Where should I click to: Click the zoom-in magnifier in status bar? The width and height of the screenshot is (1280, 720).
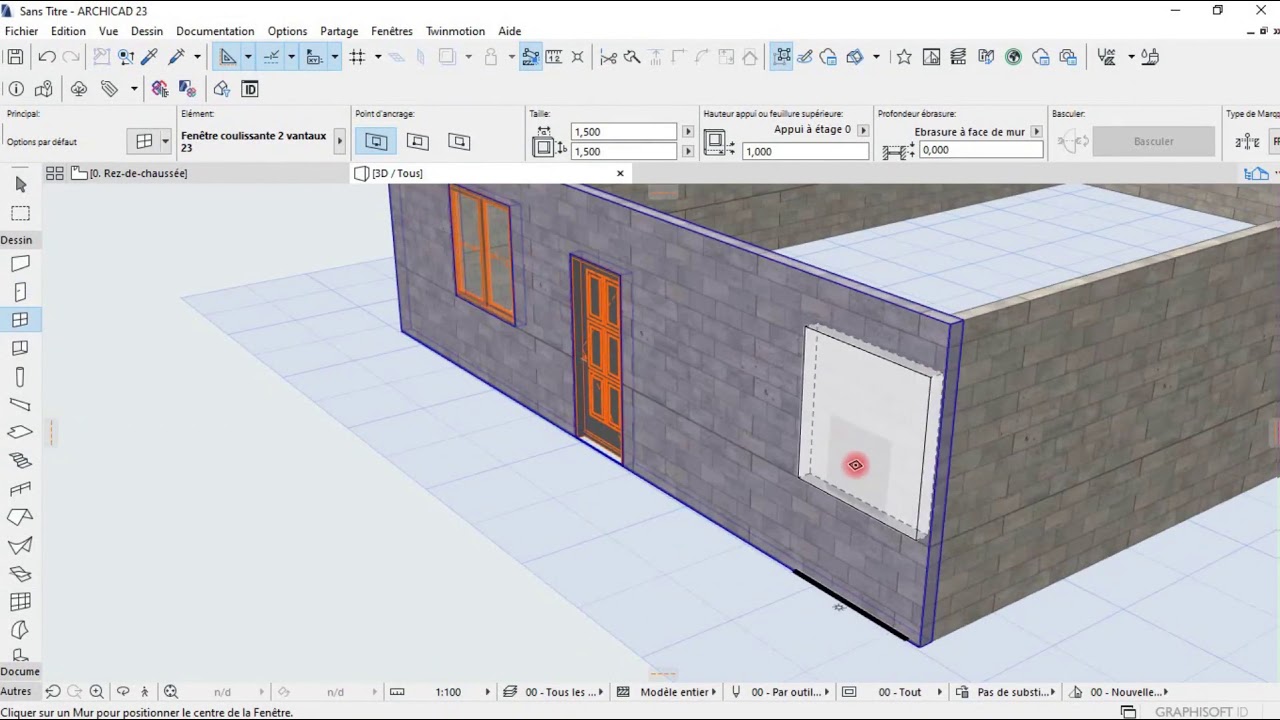coord(97,691)
